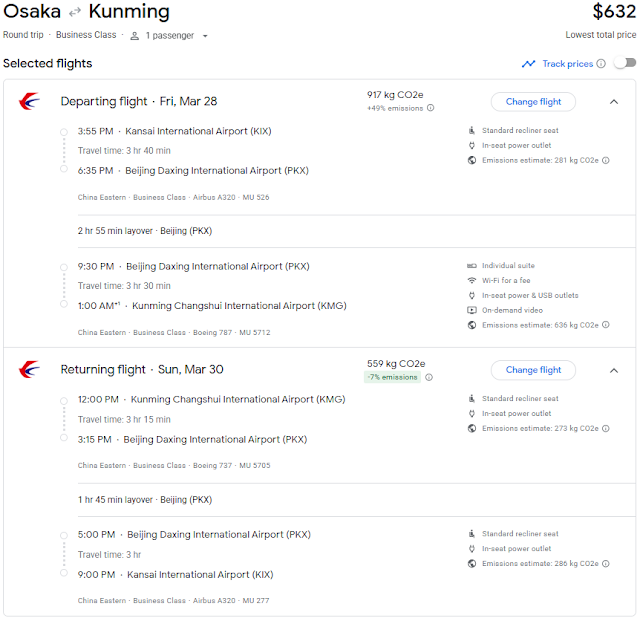Click info icon beside +49% emissions
Viewport: 640px width, 618px height.
pos(430,108)
